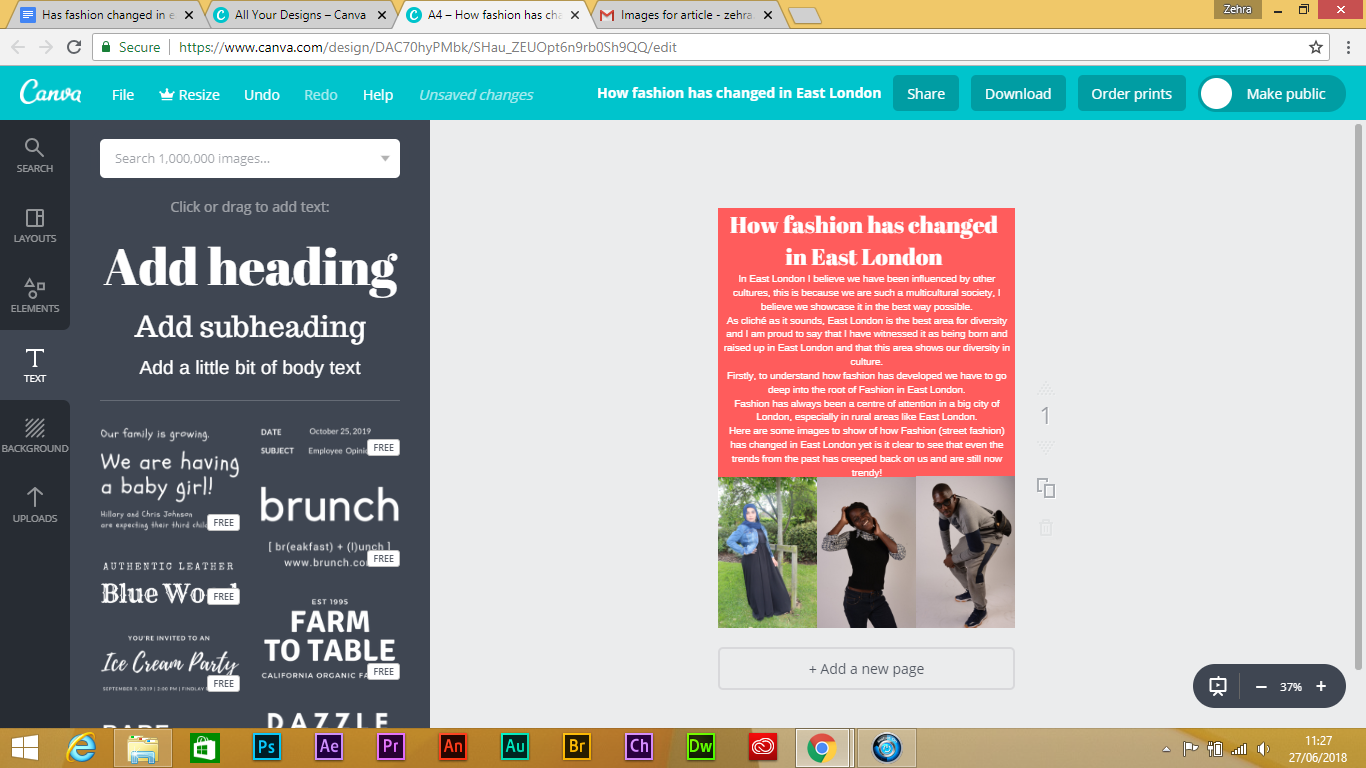Open Adobe Audition from the taskbar
Image resolution: width=1366 pixels, height=768 pixels.
coord(514,747)
